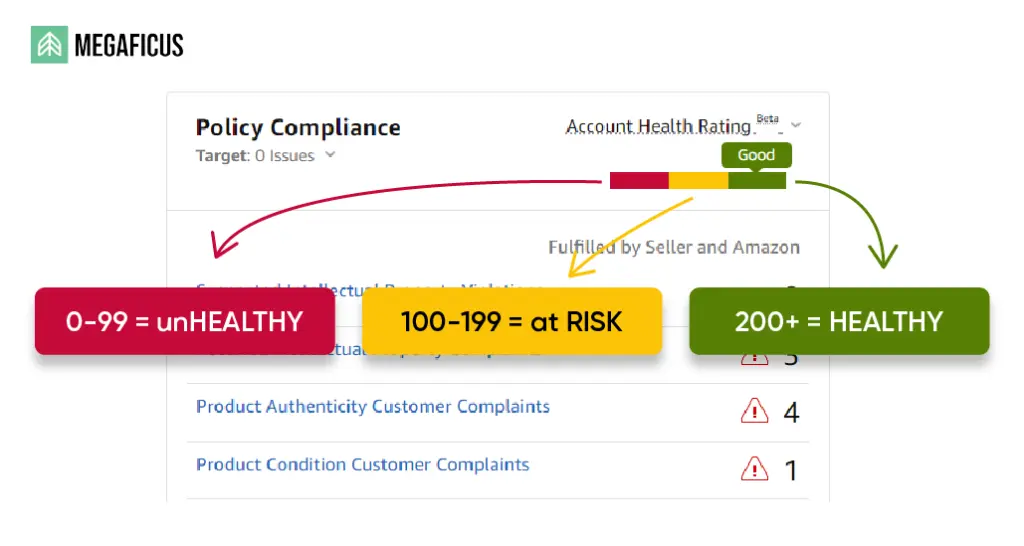Open Product Condition Customer Complaints link
Viewport: 1024px width, 546px height.
(x=363, y=465)
